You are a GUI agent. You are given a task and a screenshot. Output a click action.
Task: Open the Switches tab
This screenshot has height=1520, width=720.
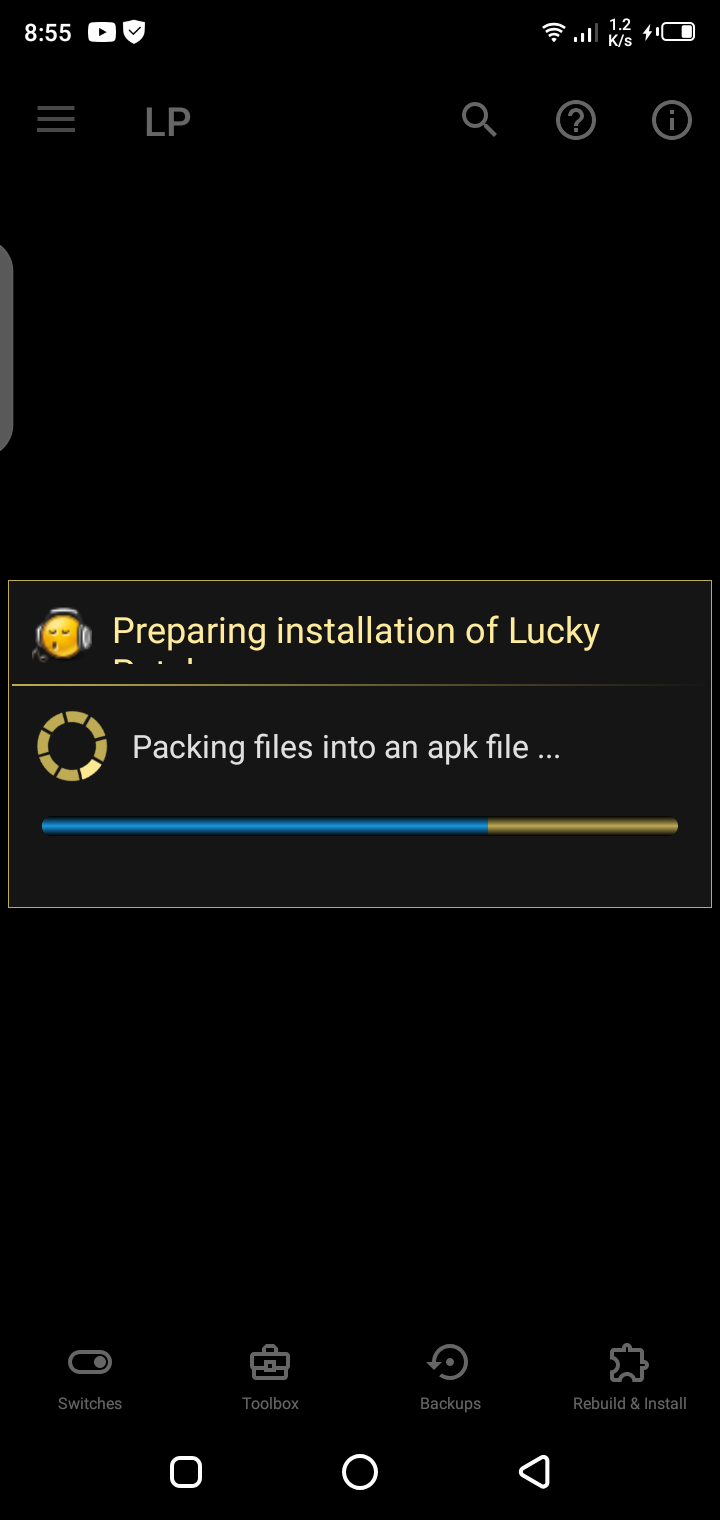tap(90, 1377)
